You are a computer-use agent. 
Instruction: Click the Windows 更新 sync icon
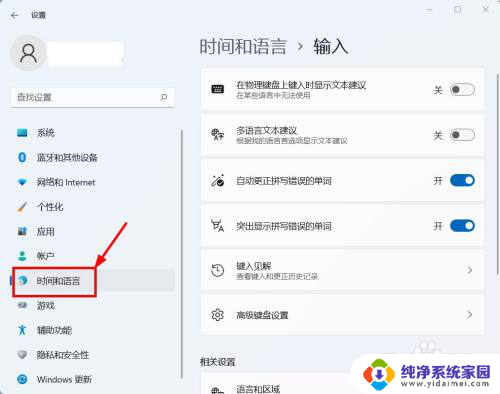click(x=22, y=379)
